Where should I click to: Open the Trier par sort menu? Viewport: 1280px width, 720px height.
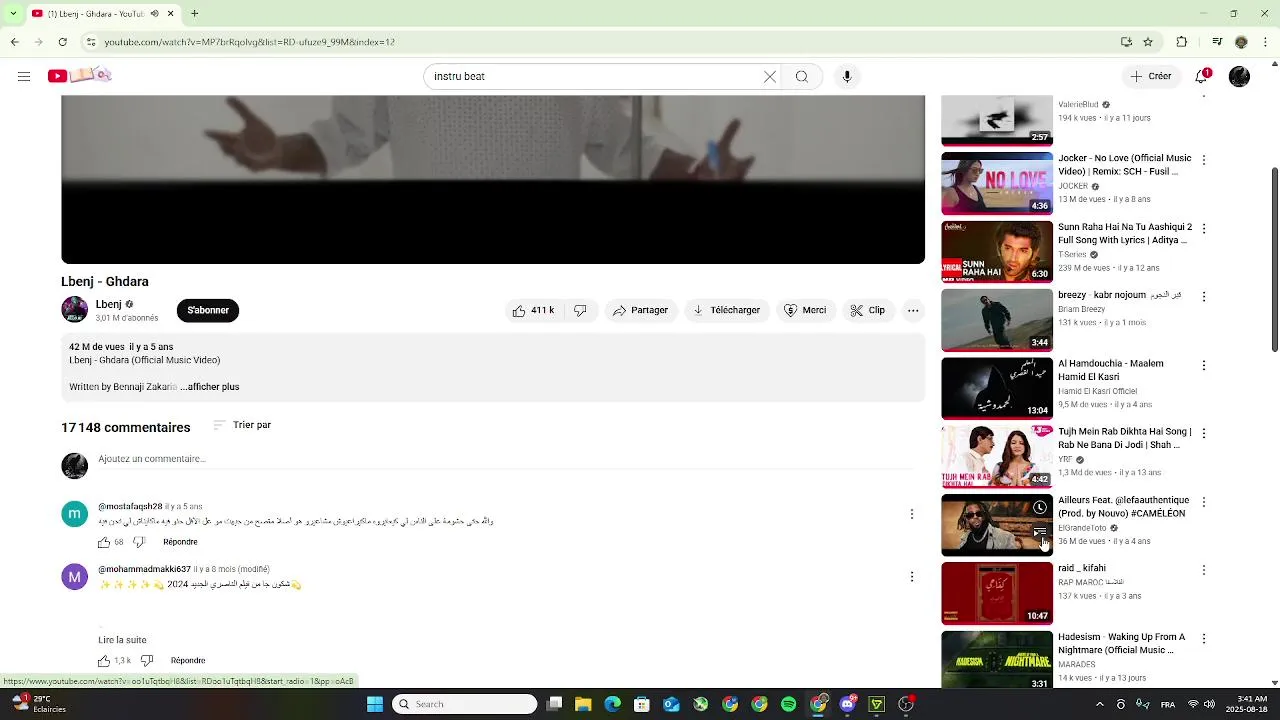click(x=242, y=425)
